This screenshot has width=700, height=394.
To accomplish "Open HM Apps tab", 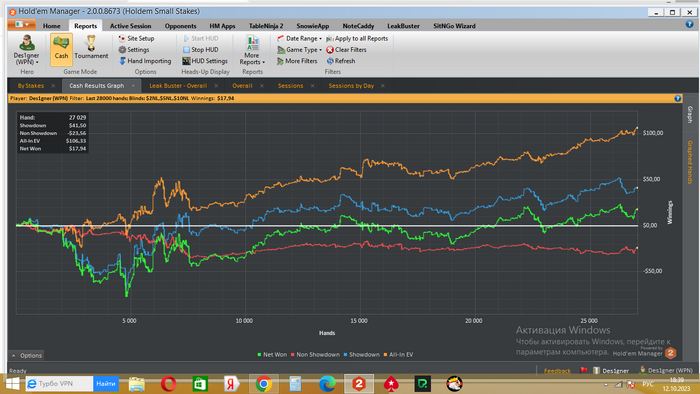I will 222,26.
